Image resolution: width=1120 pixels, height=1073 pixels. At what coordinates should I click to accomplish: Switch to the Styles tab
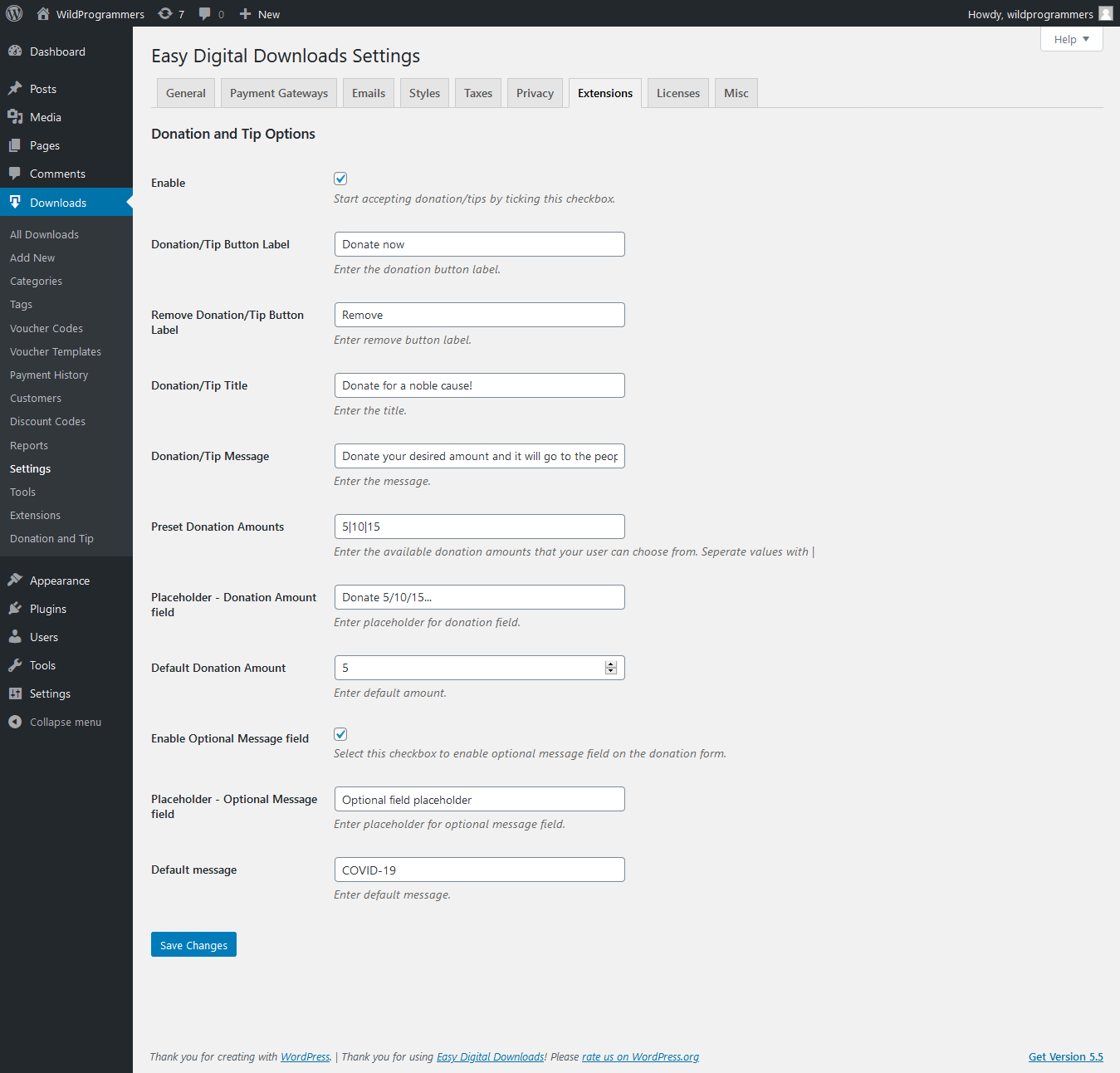(424, 93)
